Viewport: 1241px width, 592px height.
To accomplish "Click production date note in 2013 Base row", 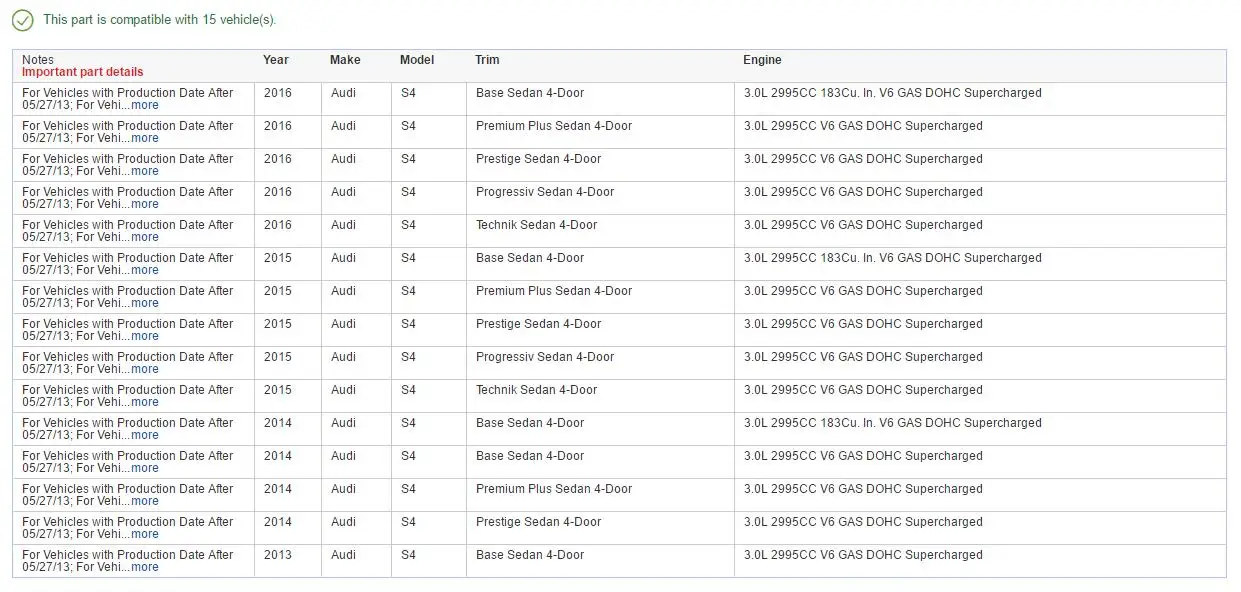I will click(x=127, y=561).
